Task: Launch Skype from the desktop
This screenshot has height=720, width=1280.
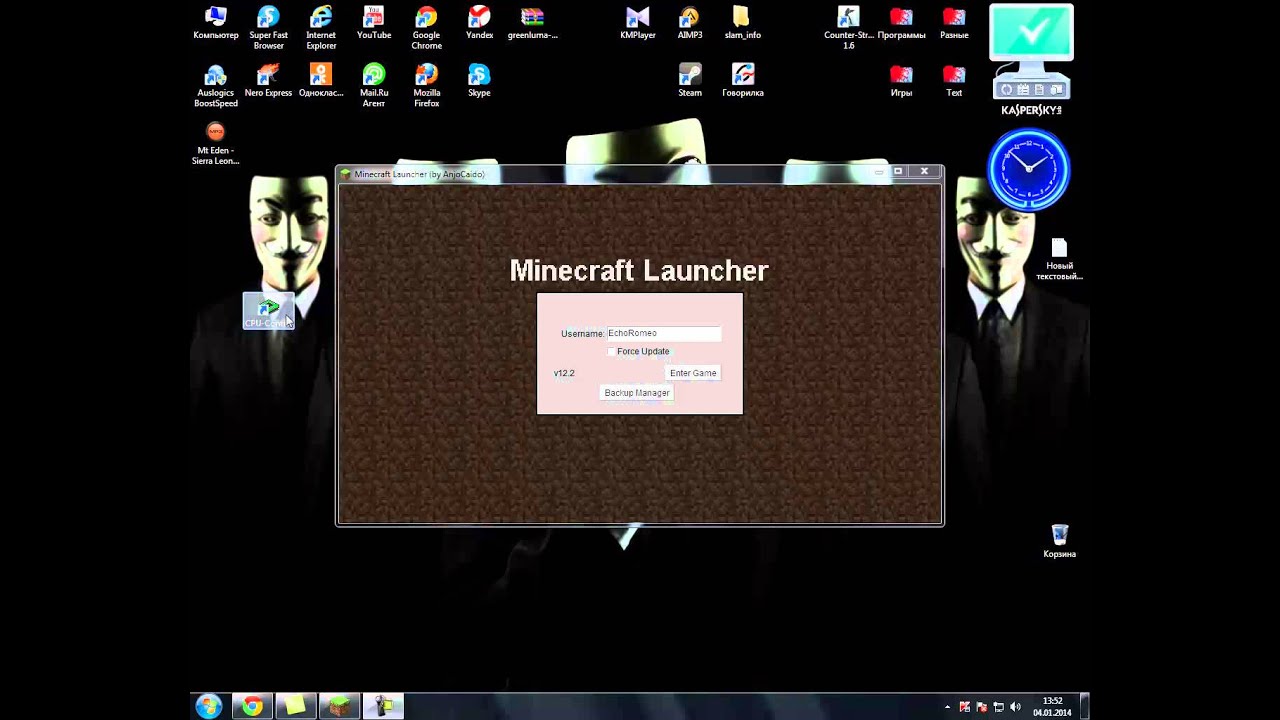Action: [479, 81]
